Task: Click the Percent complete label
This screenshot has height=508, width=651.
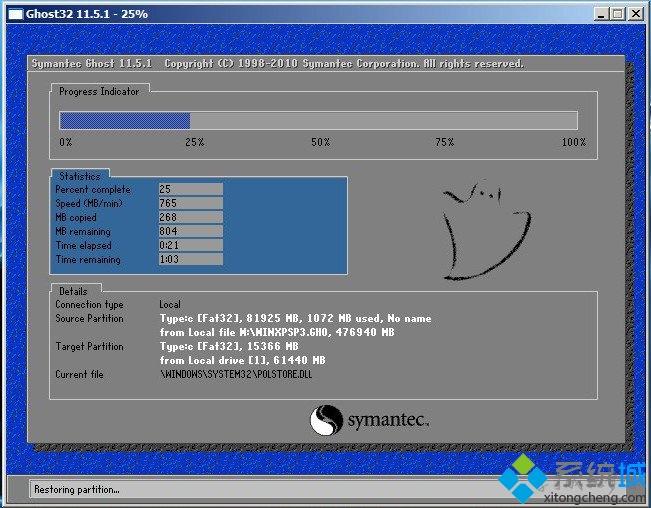Action: pyautogui.click(x=93, y=190)
